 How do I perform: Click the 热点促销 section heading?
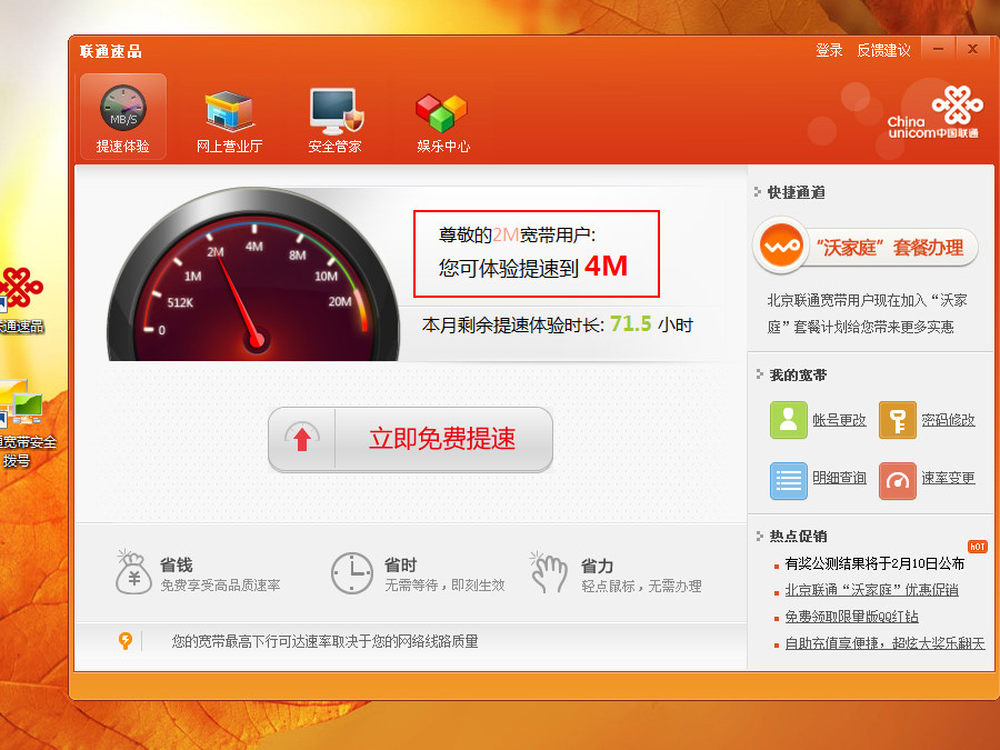(798, 536)
